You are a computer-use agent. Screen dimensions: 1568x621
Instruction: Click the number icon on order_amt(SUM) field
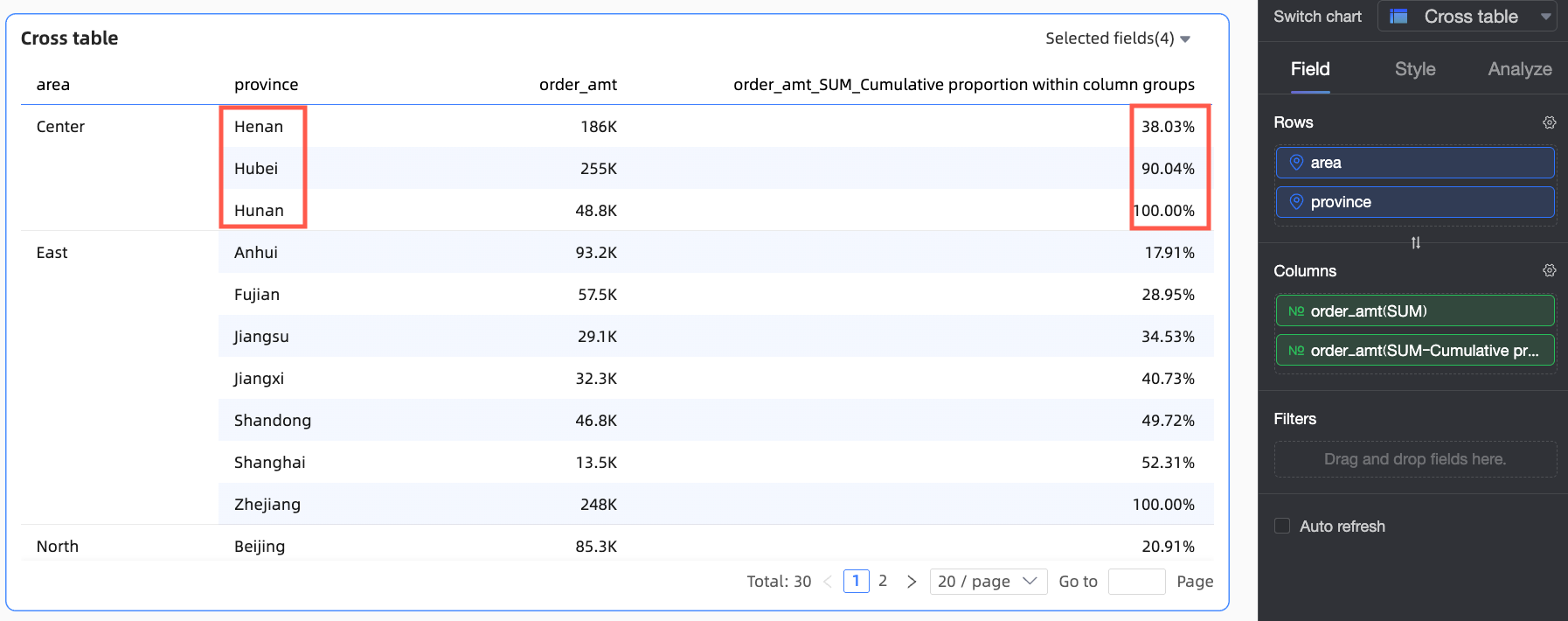tap(1296, 311)
